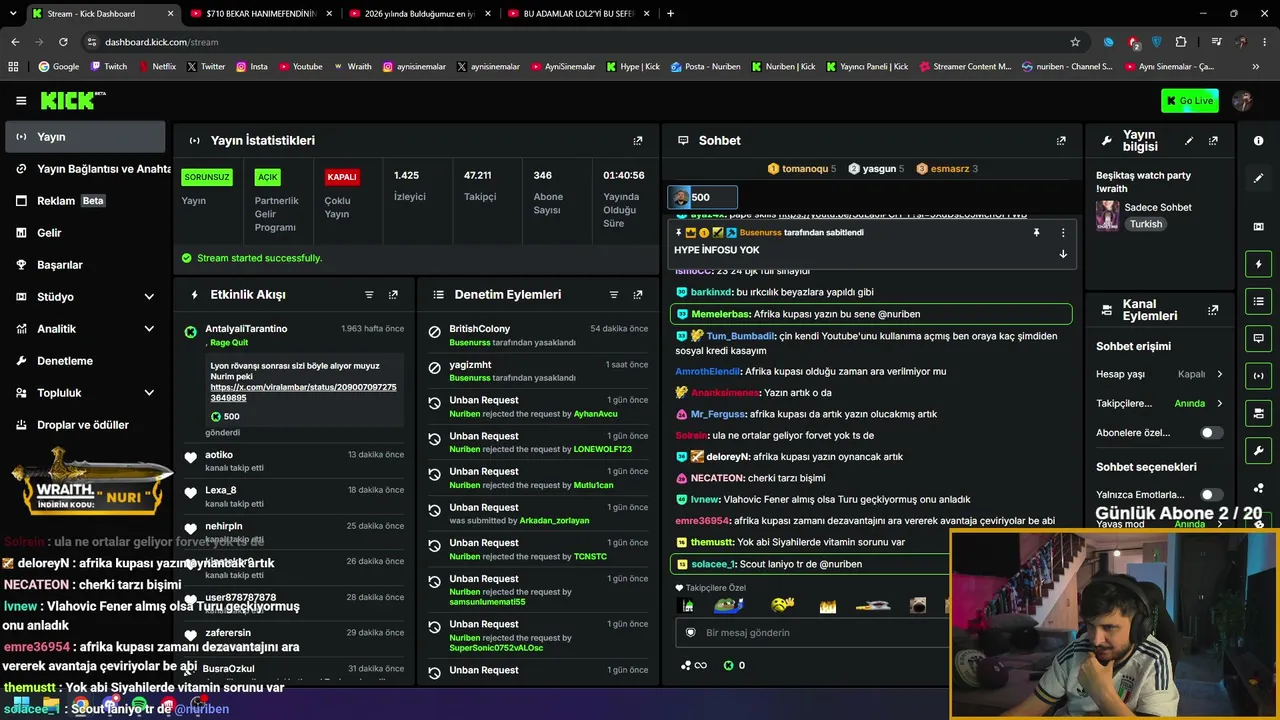Toggle the lightning bolt widget in right rail

[x=1259, y=264]
